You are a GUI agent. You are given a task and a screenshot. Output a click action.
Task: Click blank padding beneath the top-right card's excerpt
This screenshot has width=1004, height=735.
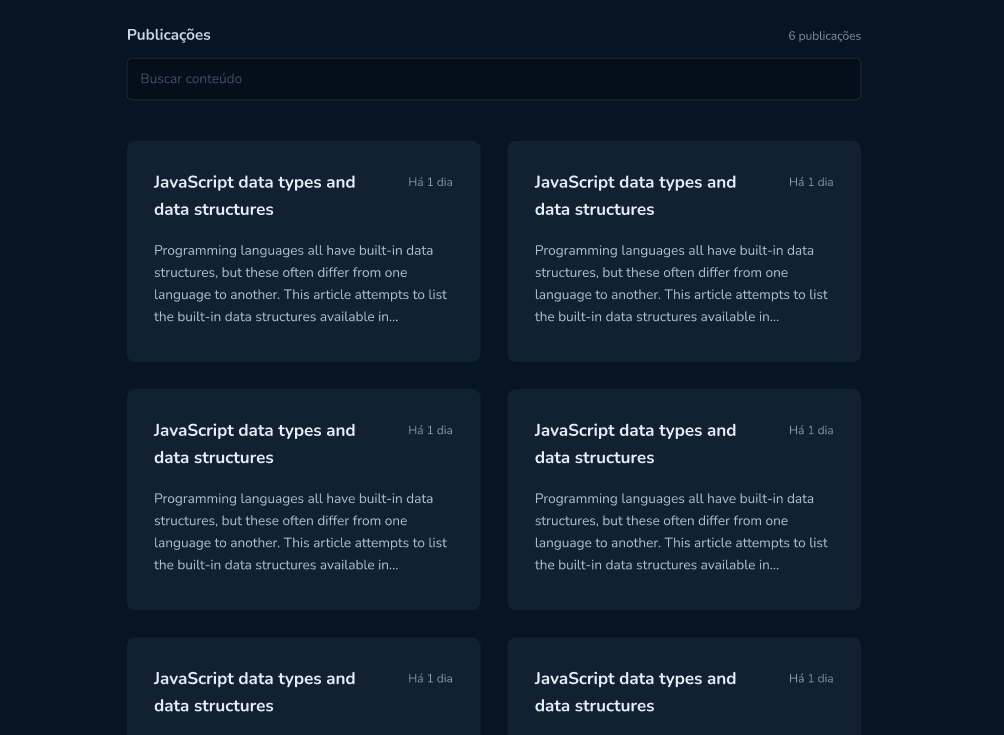[684, 344]
